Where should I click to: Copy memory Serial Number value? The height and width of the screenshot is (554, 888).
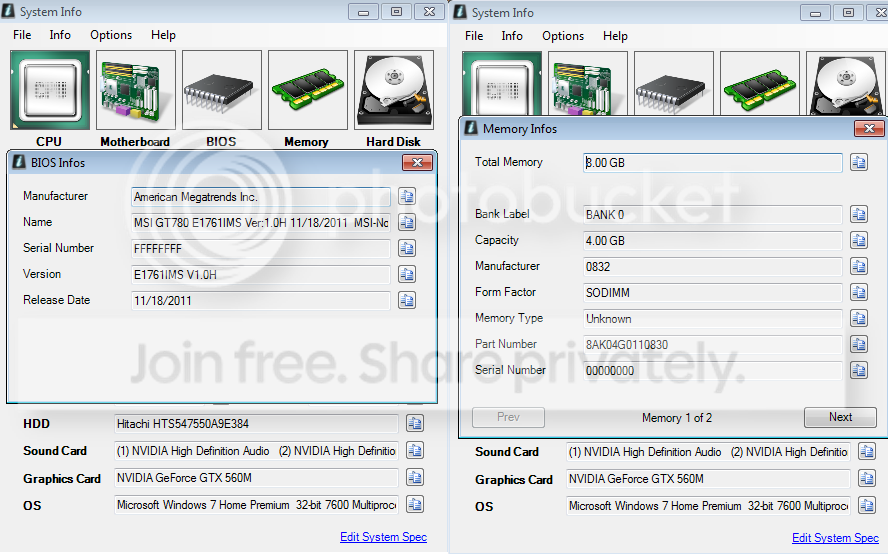coord(859,371)
